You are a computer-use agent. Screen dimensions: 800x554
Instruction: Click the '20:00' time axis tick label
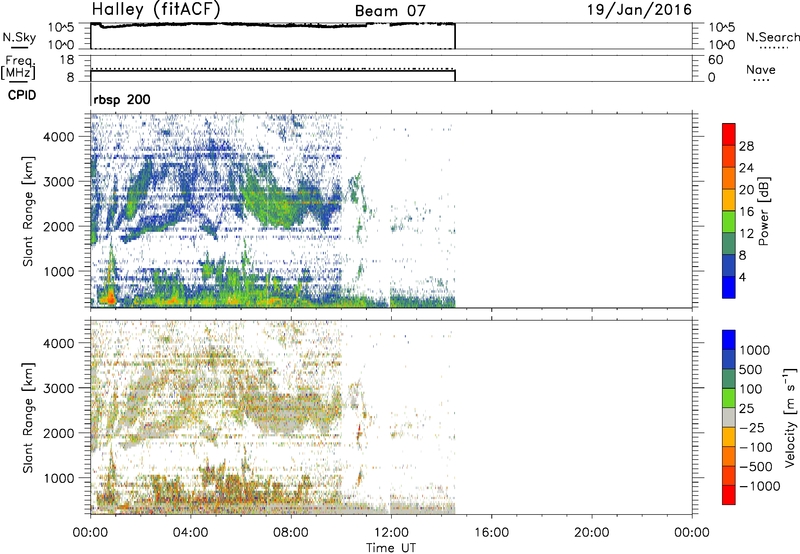point(591,533)
